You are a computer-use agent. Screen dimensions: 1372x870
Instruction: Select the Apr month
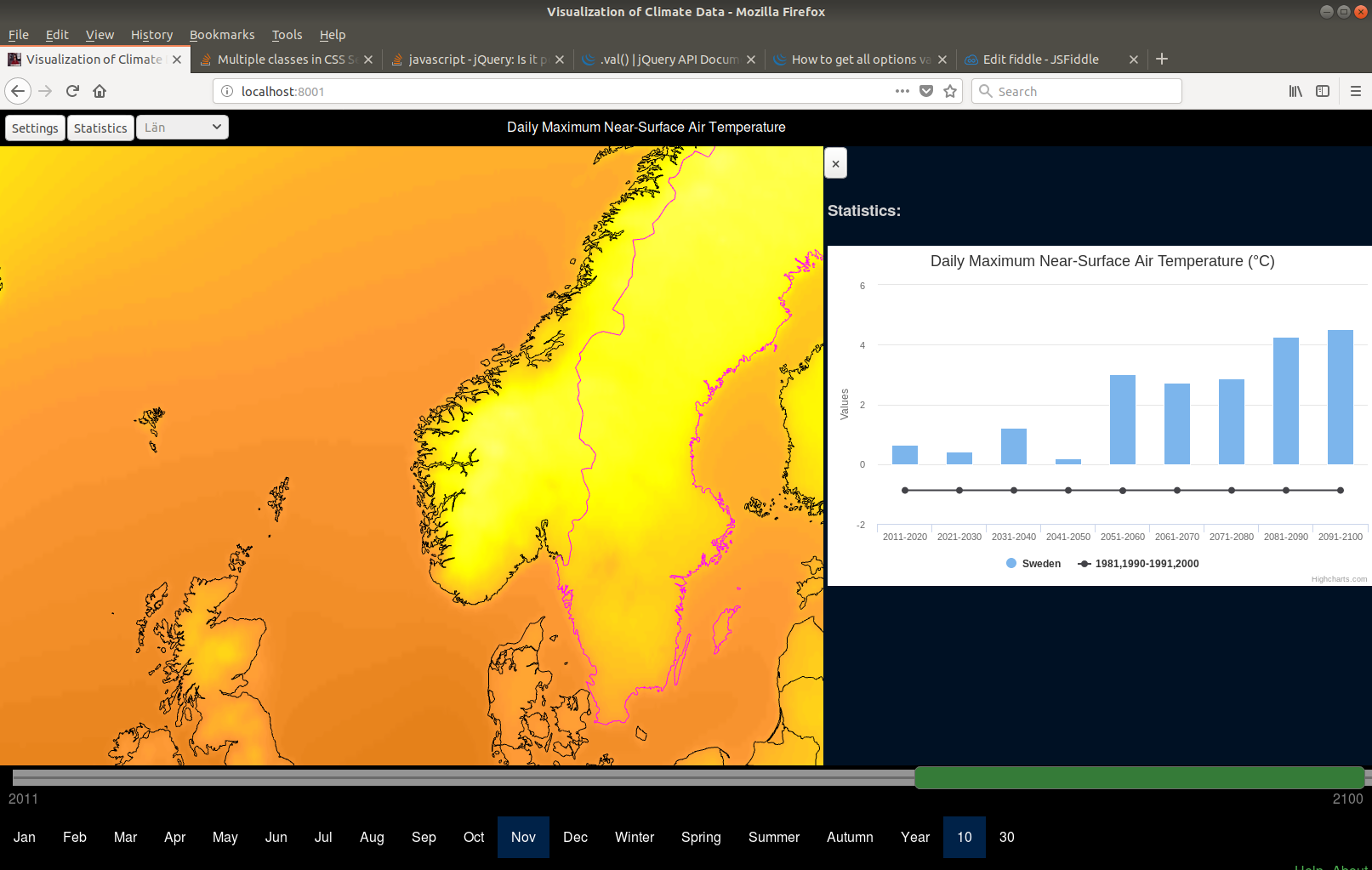(x=174, y=837)
